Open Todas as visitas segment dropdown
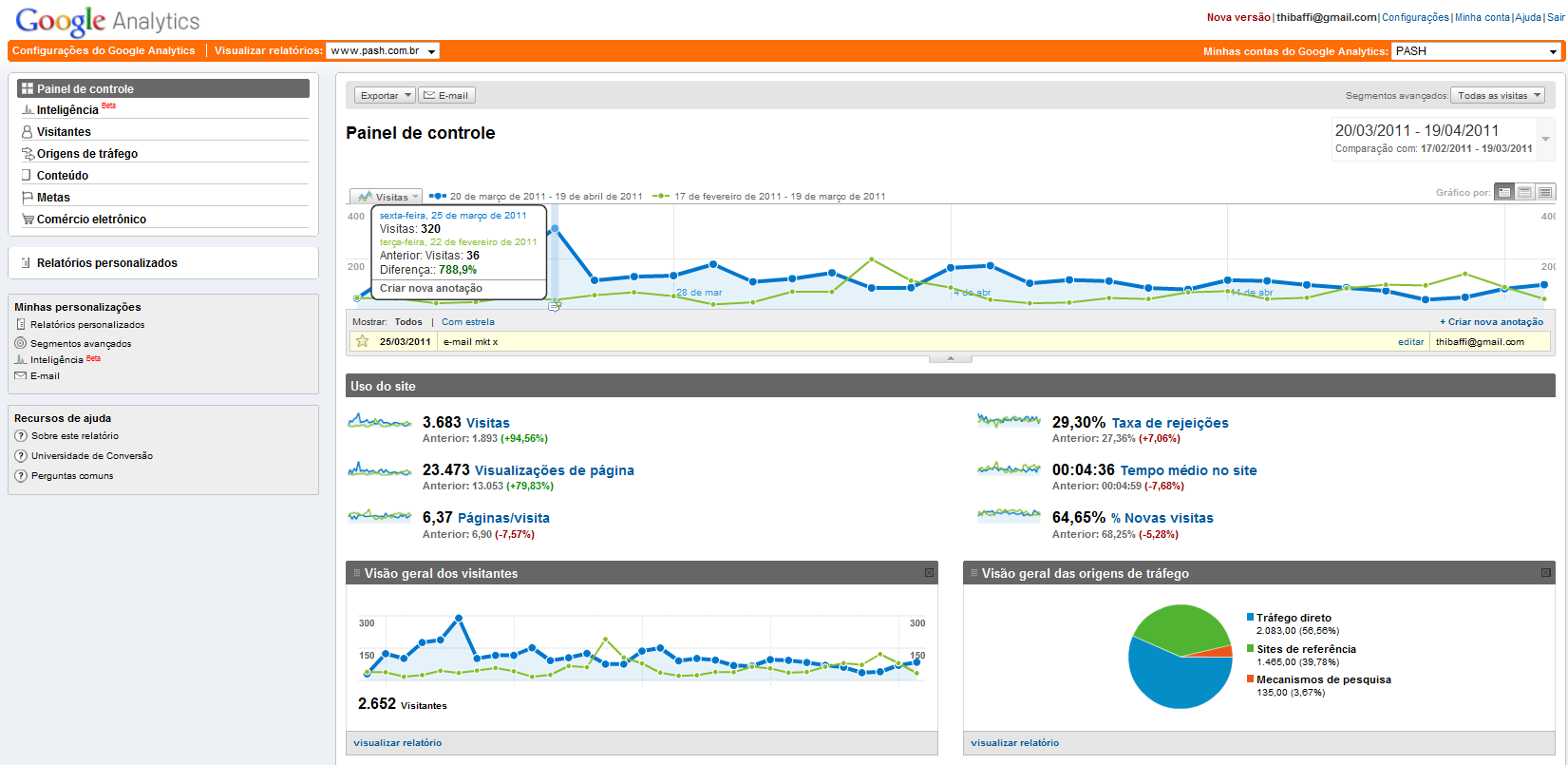Screen dimensions: 1568x765 (x=1499, y=95)
